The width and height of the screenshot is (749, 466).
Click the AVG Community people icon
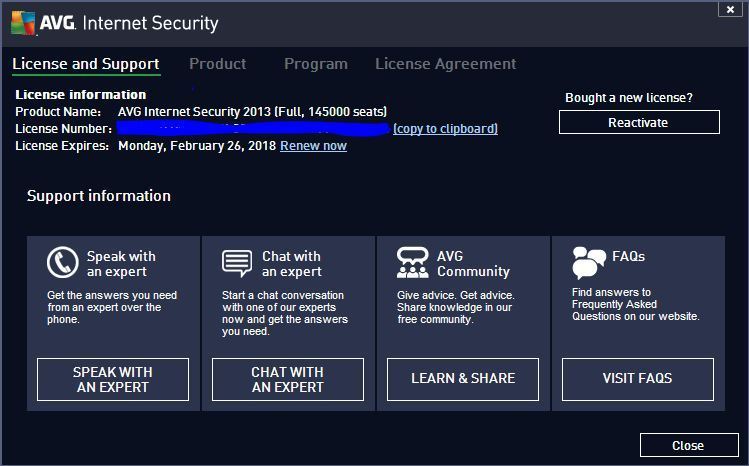412,263
